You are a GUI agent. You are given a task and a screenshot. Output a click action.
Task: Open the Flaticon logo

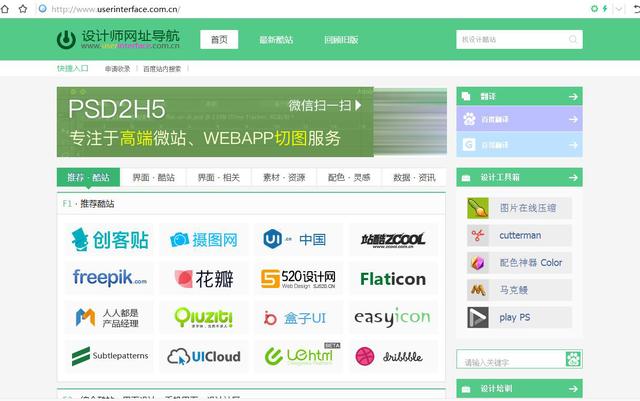coord(393,278)
